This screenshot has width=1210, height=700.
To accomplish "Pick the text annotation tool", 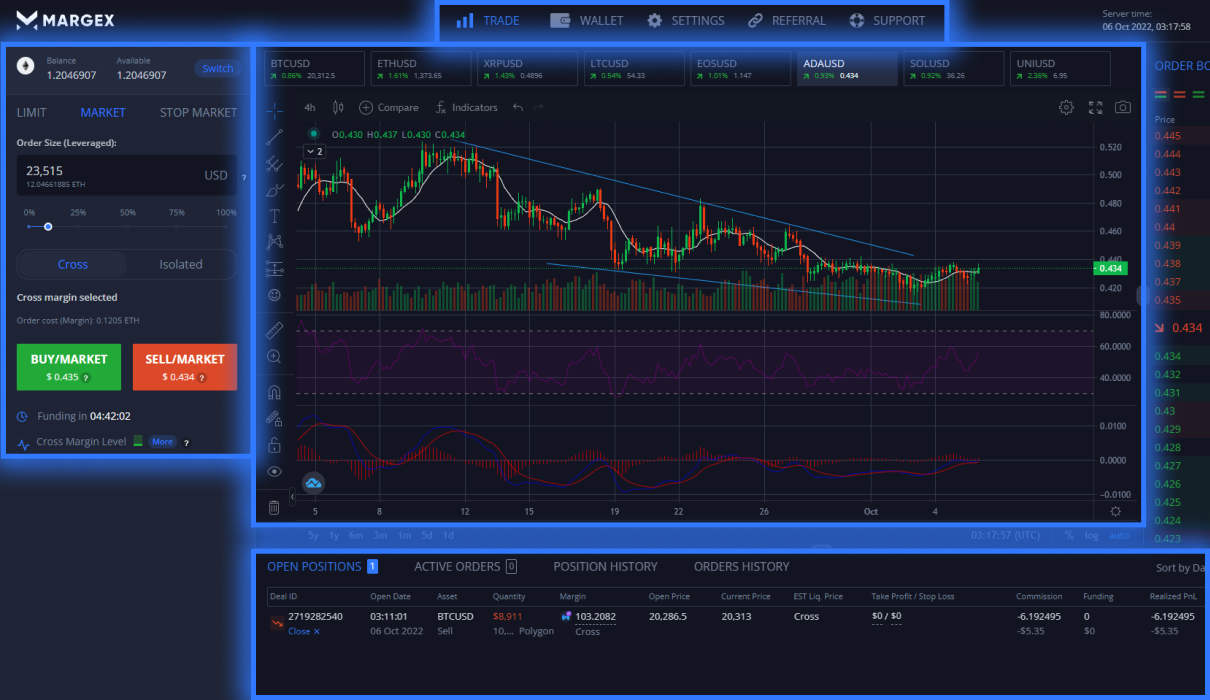I will [274, 216].
